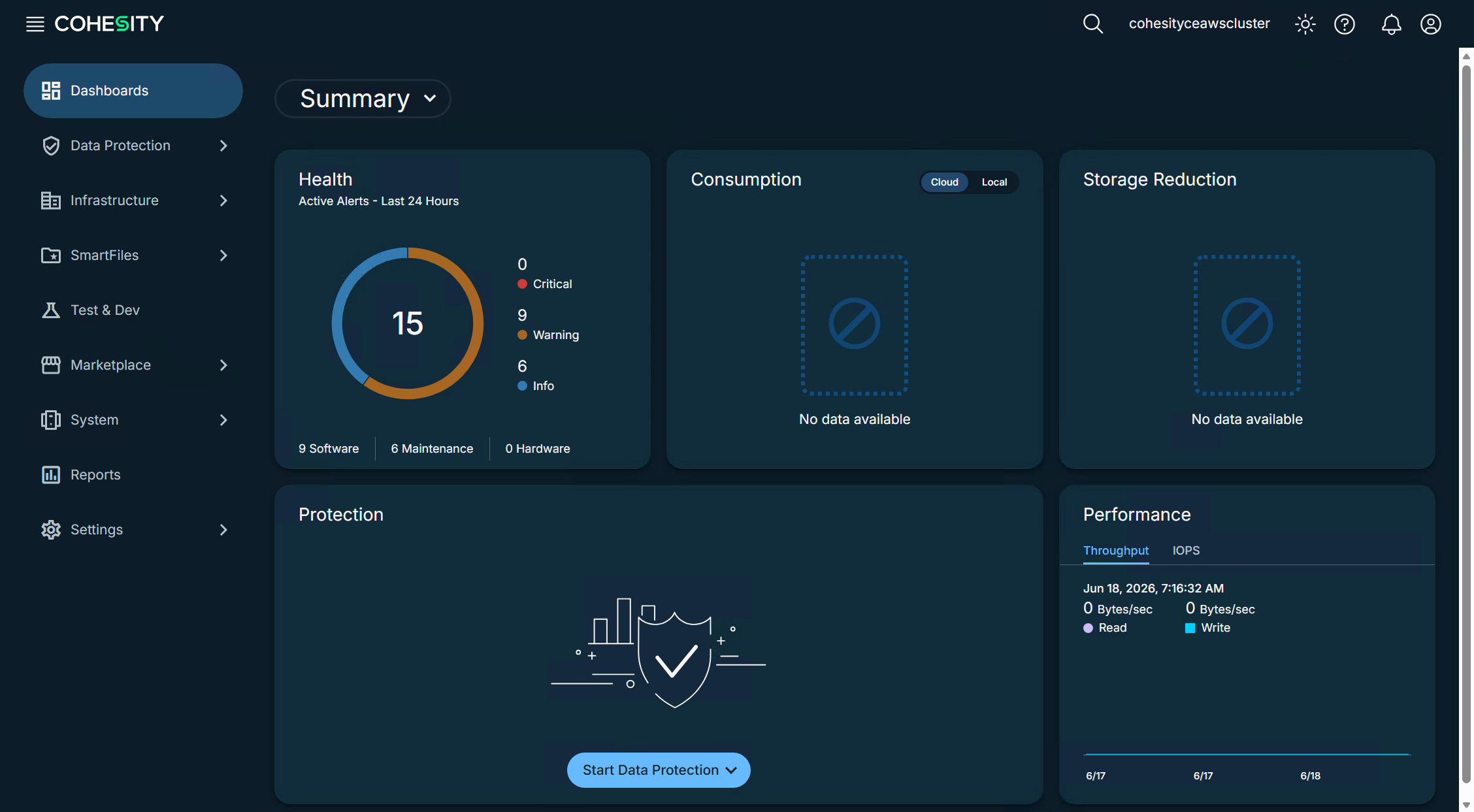Click the Dashboards grid icon
Image resolution: width=1474 pixels, height=812 pixels.
(x=51, y=91)
